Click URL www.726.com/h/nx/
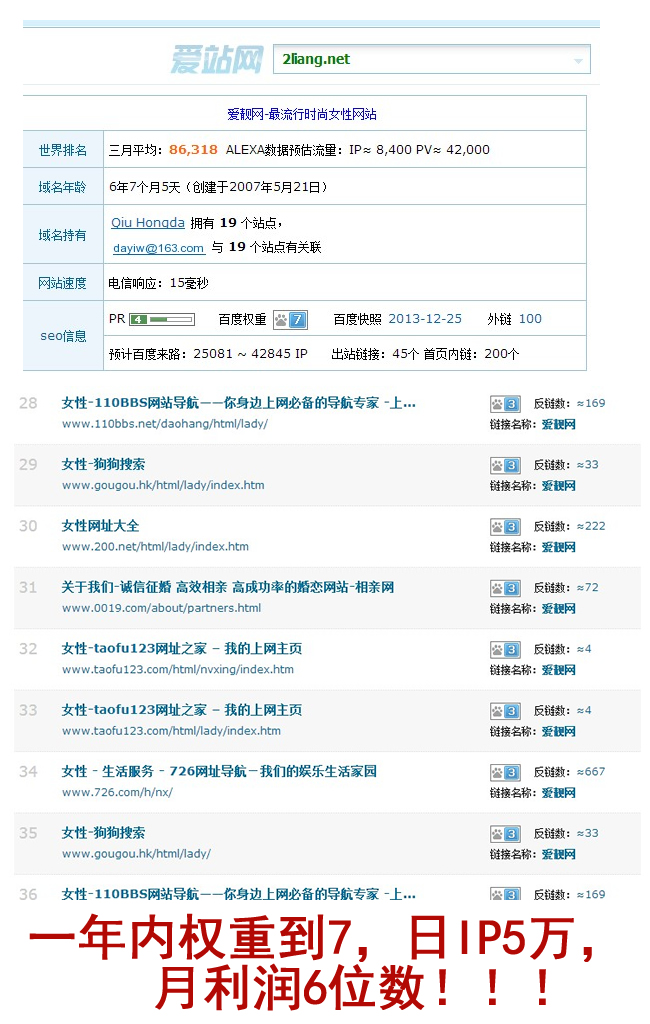 pos(118,792)
